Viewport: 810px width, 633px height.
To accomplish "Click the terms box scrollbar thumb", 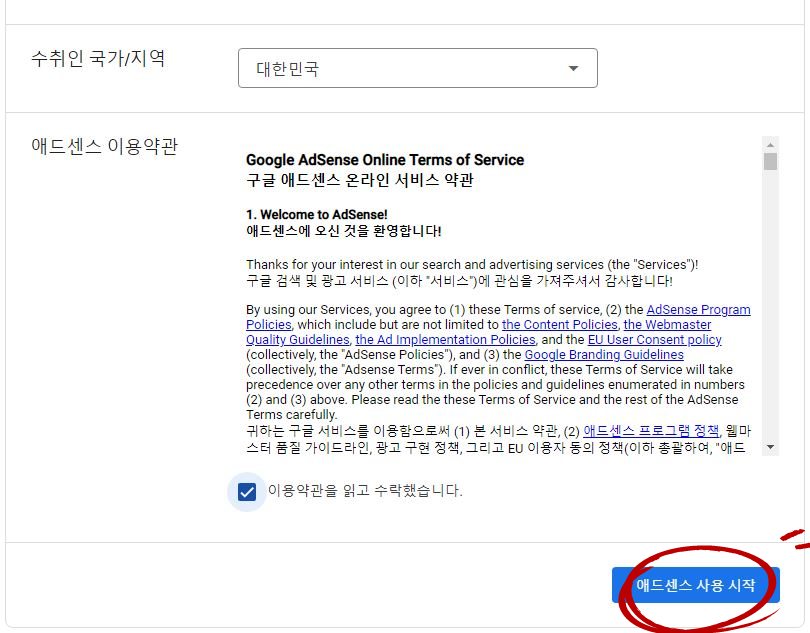I will click(770, 161).
